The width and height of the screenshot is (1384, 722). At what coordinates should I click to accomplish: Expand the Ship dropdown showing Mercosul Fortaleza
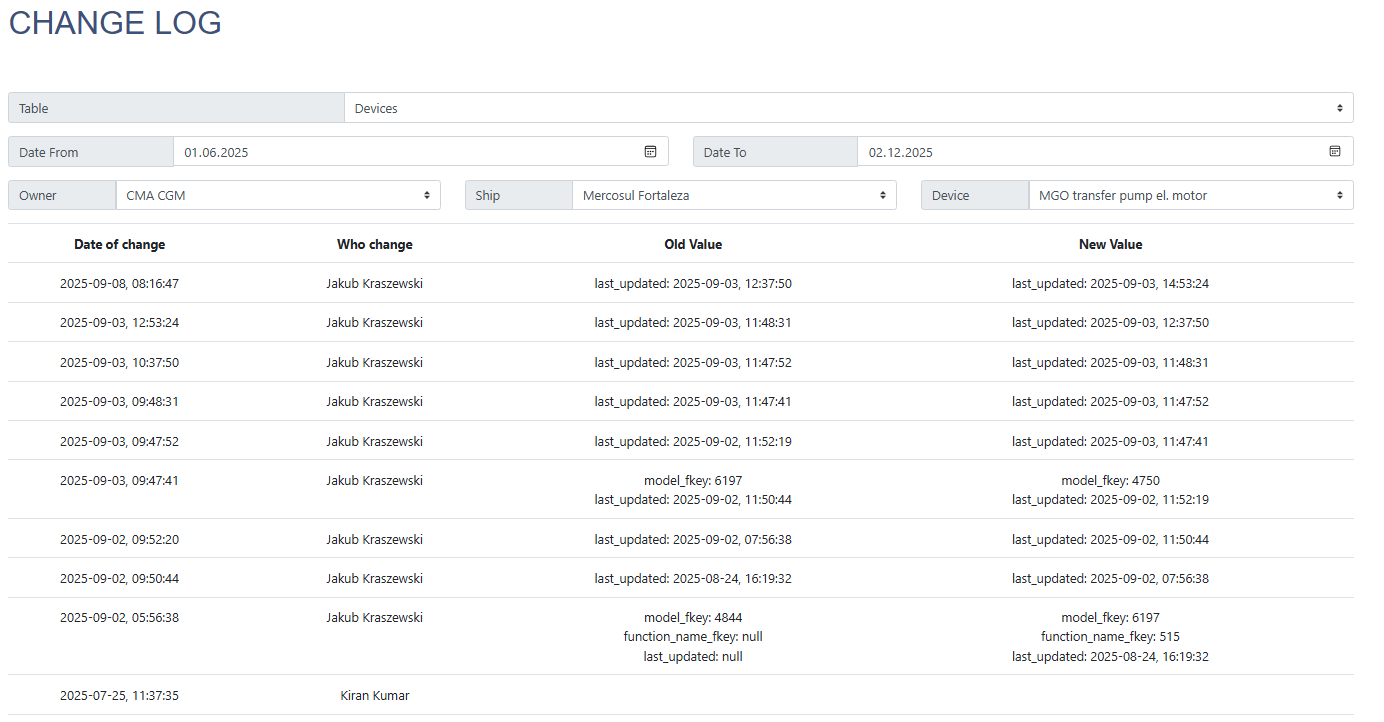pos(734,195)
